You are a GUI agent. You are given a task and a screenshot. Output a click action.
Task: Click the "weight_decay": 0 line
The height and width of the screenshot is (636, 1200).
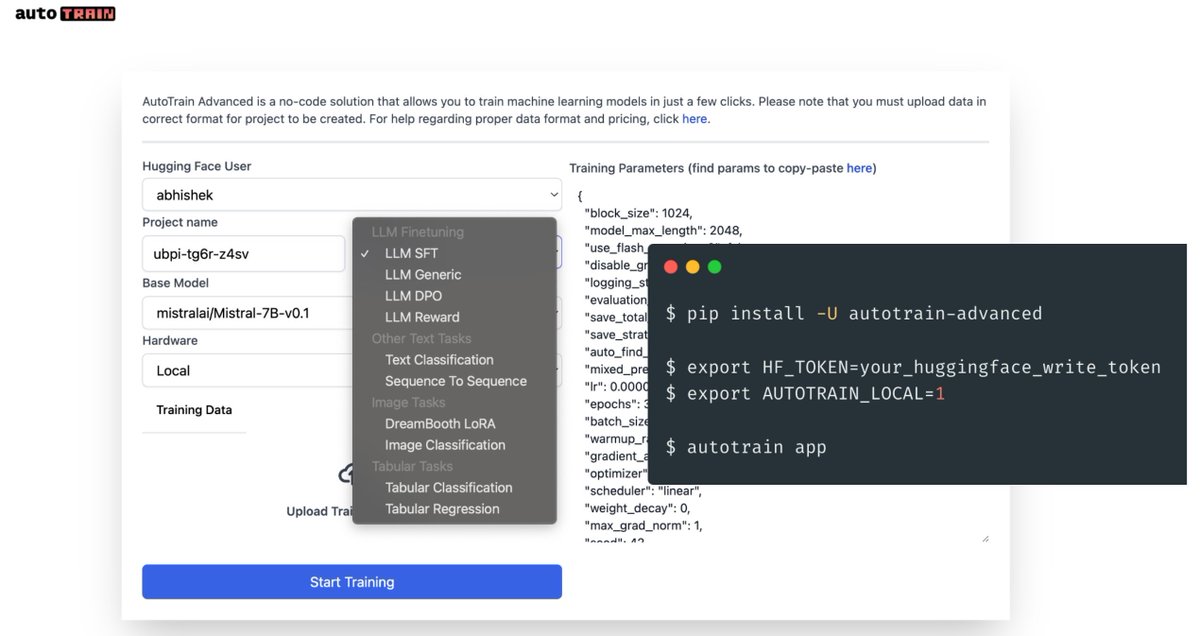click(x=639, y=508)
